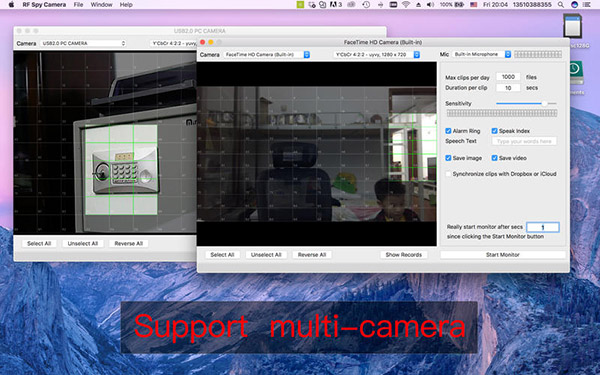Viewport: 600px width, 375px height.
Task: Click Unselect All in FaceTime window
Action: (266, 254)
